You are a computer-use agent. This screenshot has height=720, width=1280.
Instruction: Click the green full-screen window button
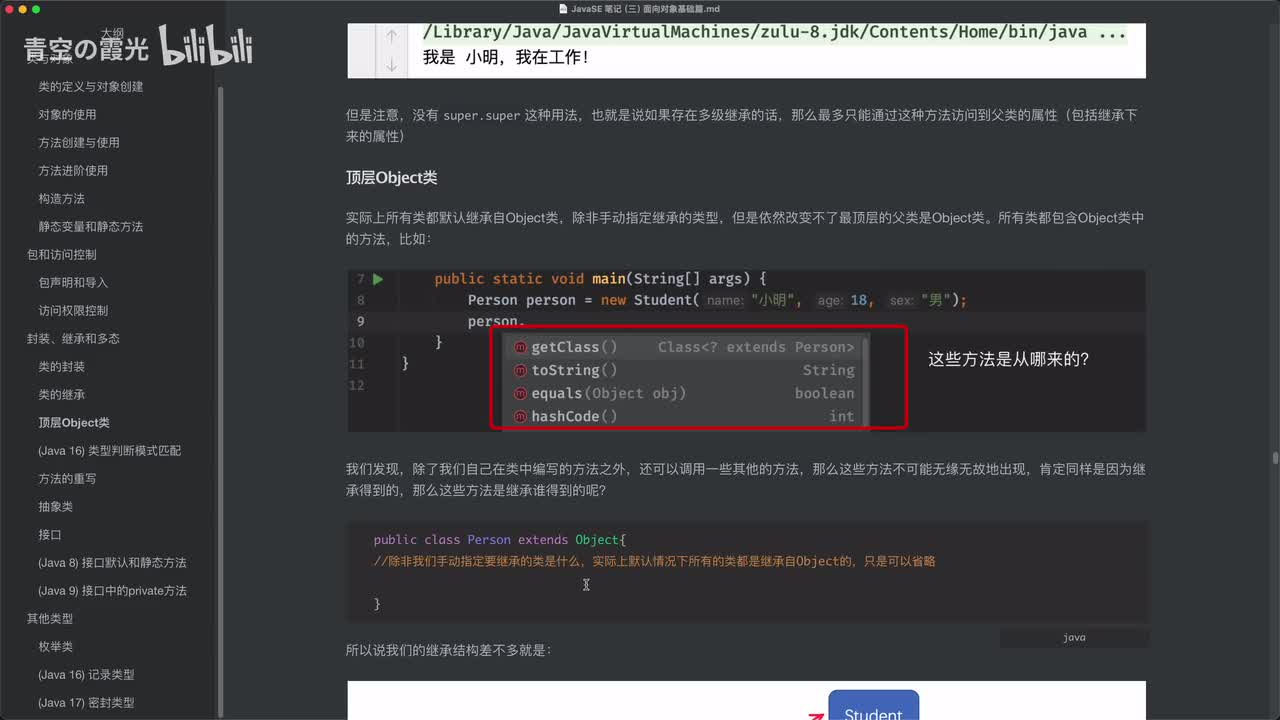coord(36,9)
